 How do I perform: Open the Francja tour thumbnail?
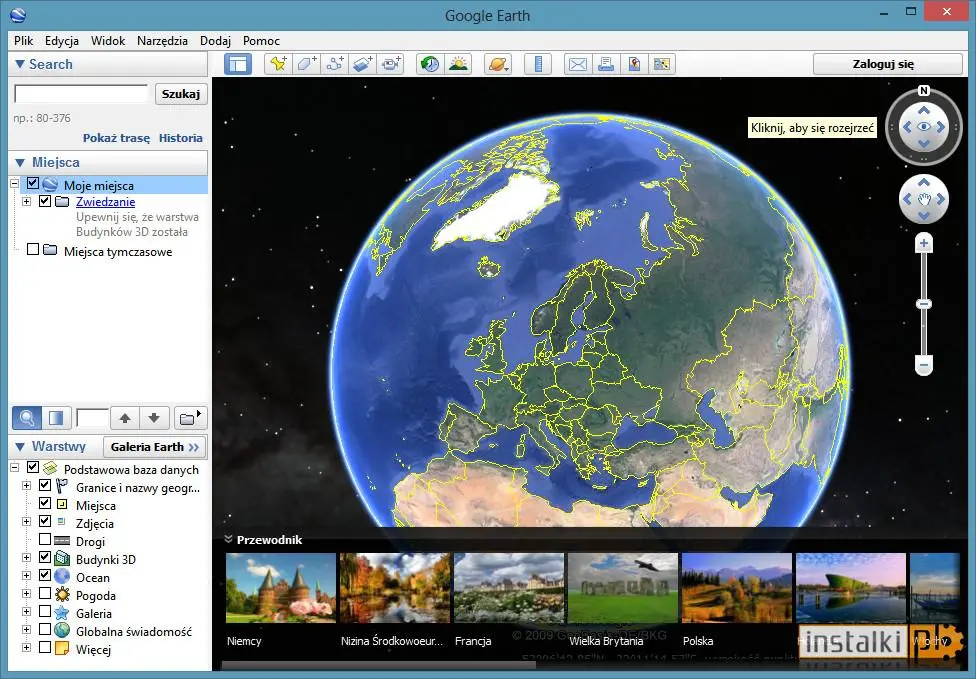(509, 588)
